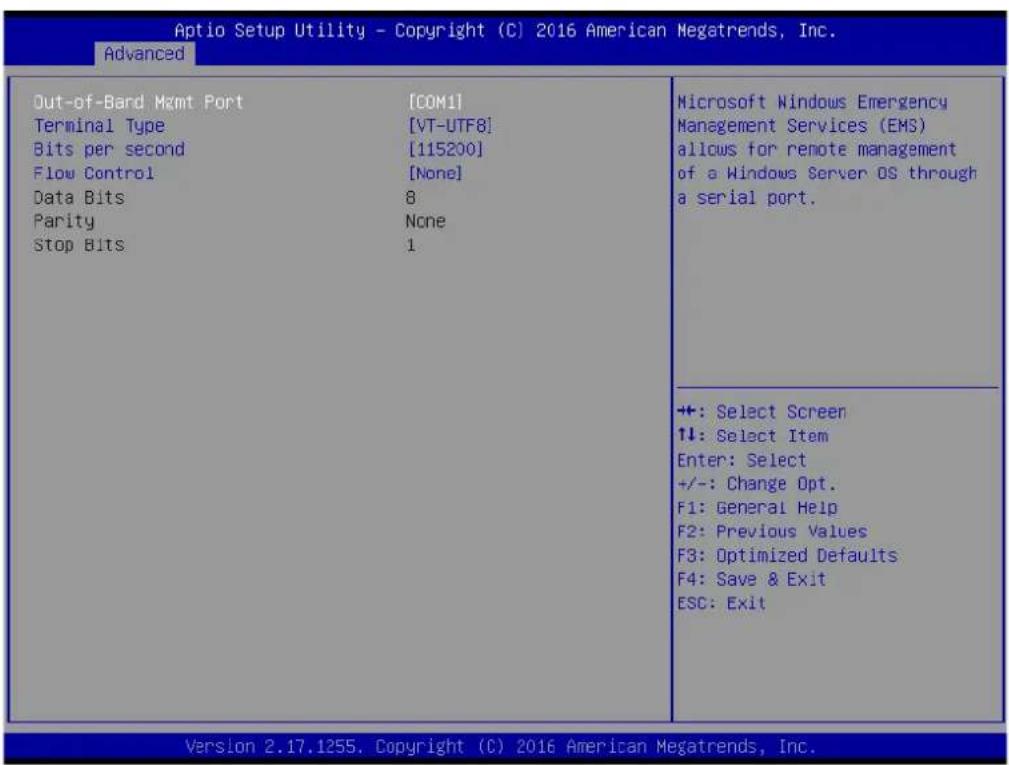Select the Bits per second setting

tap(109, 150)
